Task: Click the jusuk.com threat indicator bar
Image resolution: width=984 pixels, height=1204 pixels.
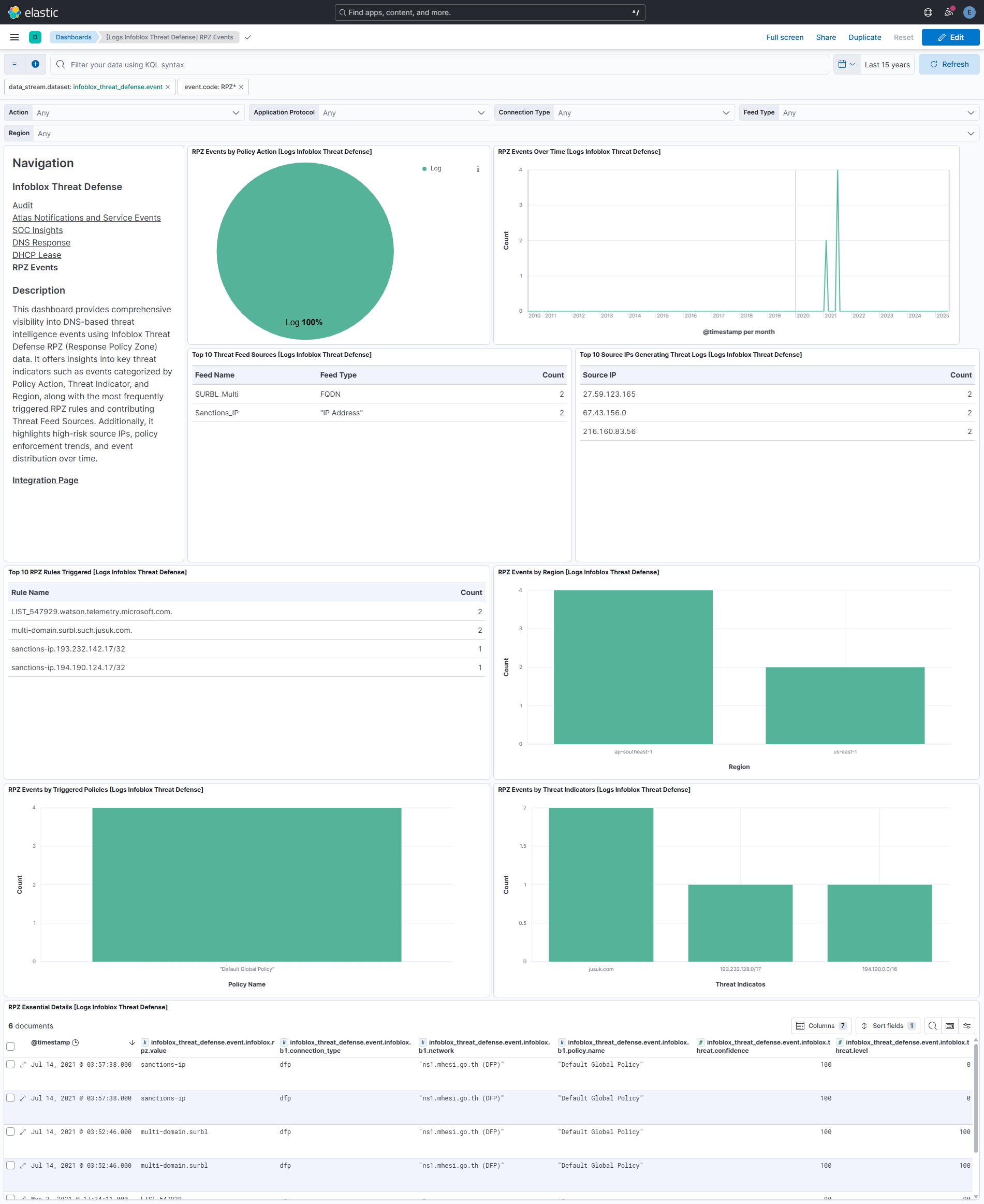Action: click(601, 884)
